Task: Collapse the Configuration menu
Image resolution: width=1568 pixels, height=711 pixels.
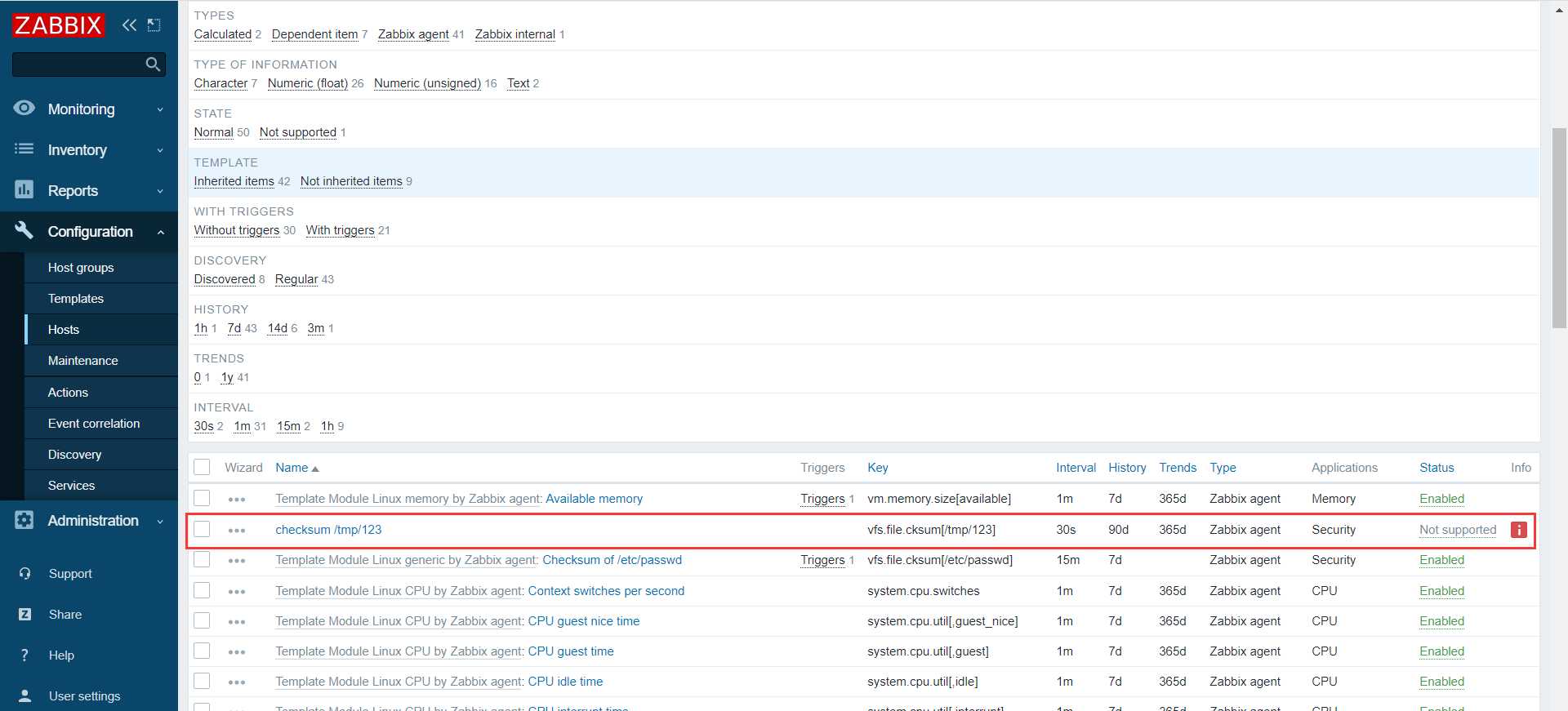Action: [89, 231]
